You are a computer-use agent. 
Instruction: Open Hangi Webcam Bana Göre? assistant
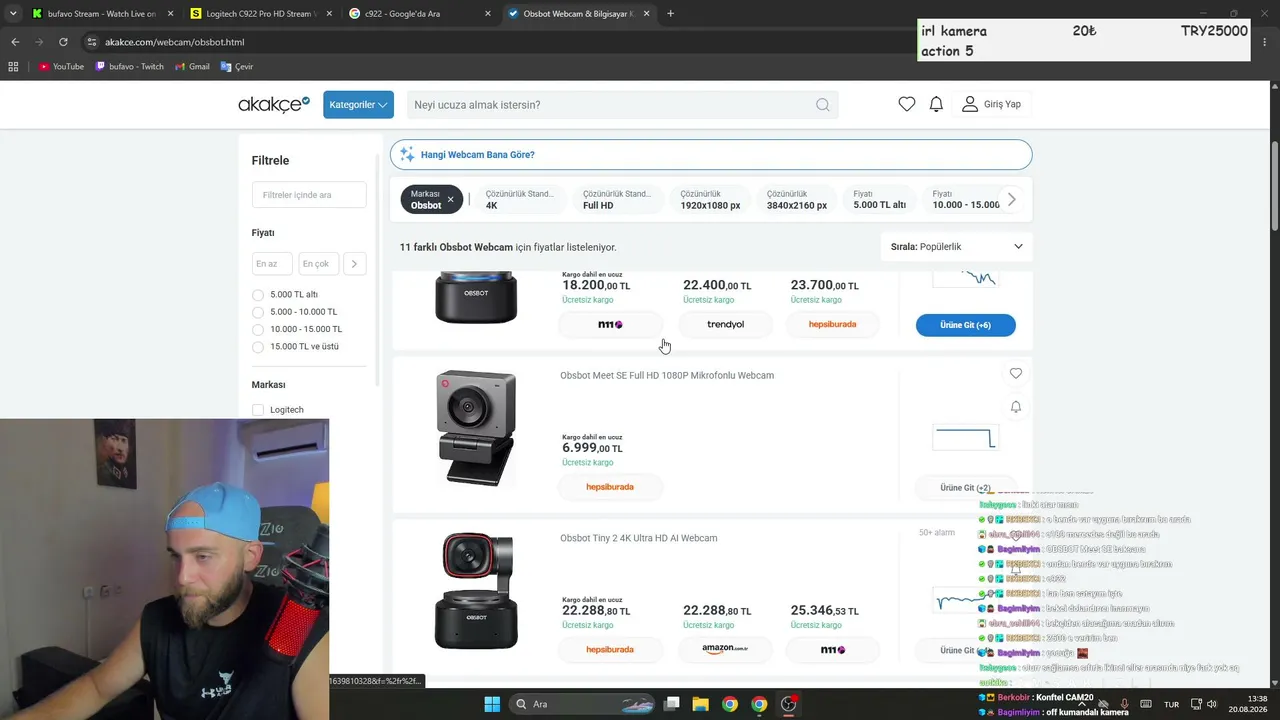click(x=711, y=155)
